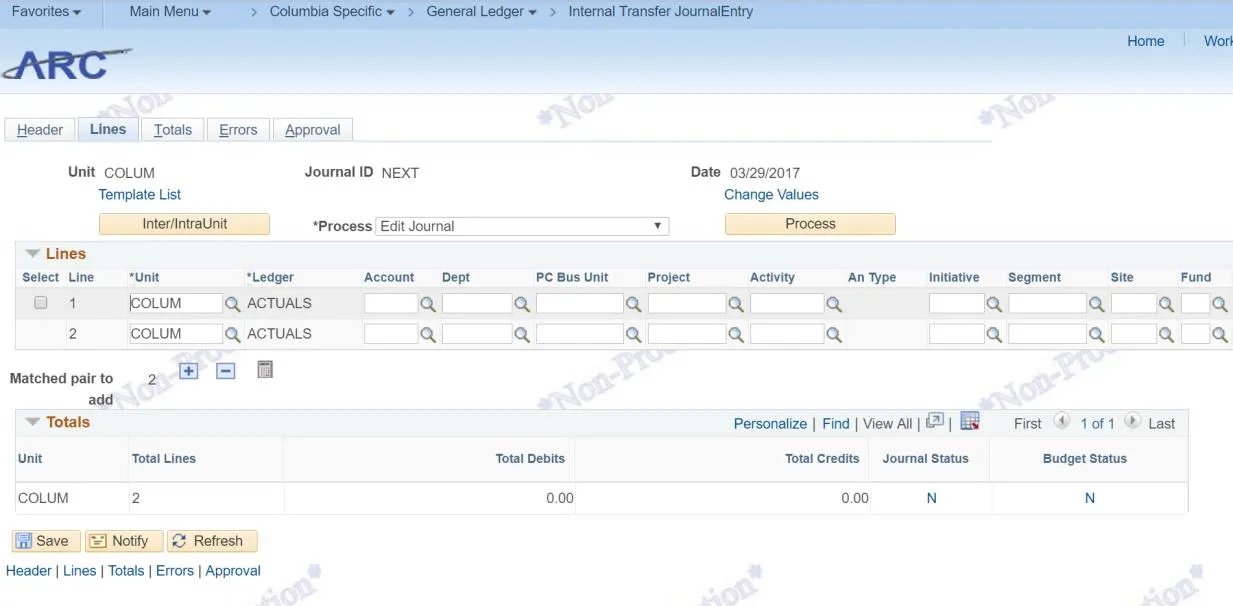Image resolution: width=1233 pixels, height=606 pixels.
Task: Open the Approval tab
Action: click(313, 130)
